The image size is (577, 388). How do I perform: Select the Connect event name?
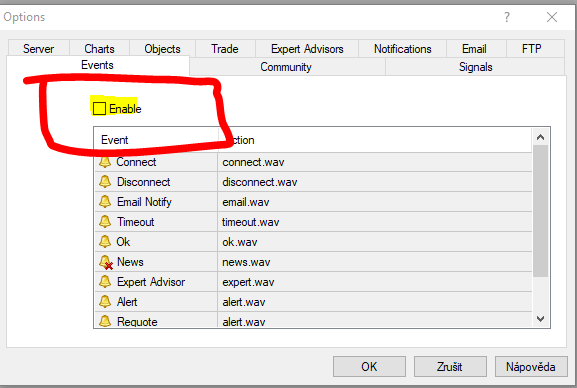[x=136, y=162]
